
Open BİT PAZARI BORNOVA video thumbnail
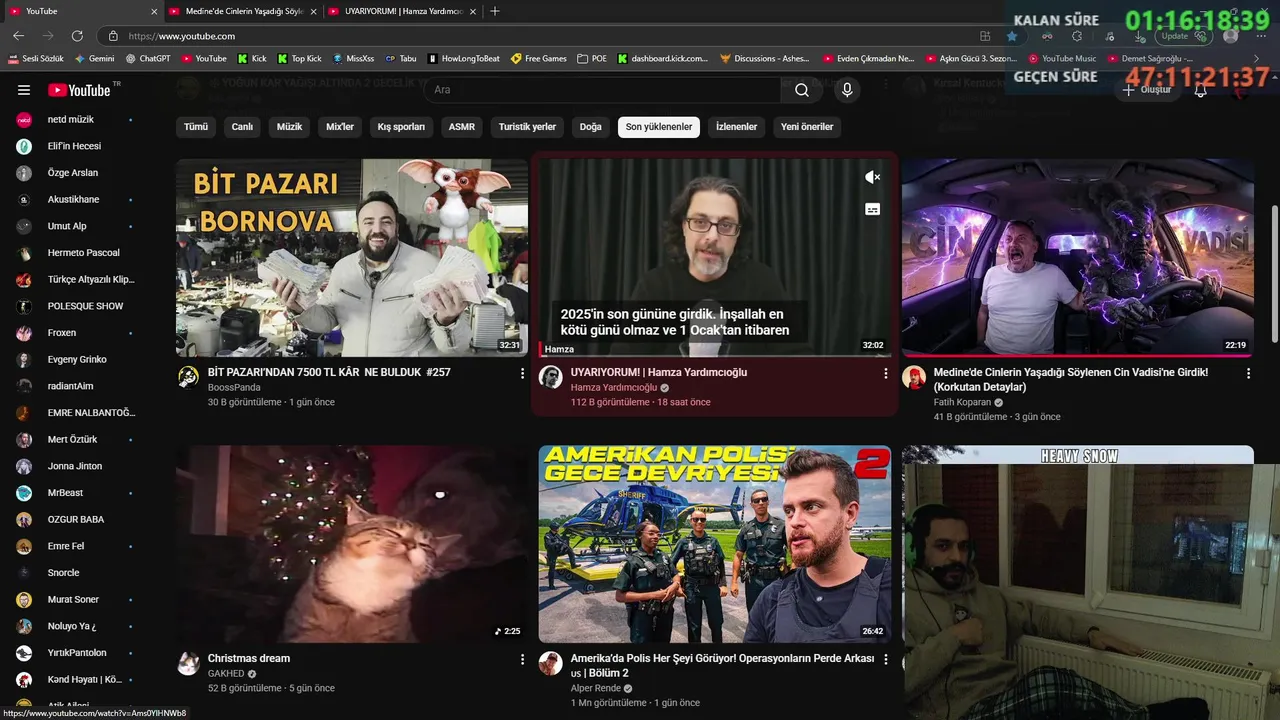[x=352, y=257]
